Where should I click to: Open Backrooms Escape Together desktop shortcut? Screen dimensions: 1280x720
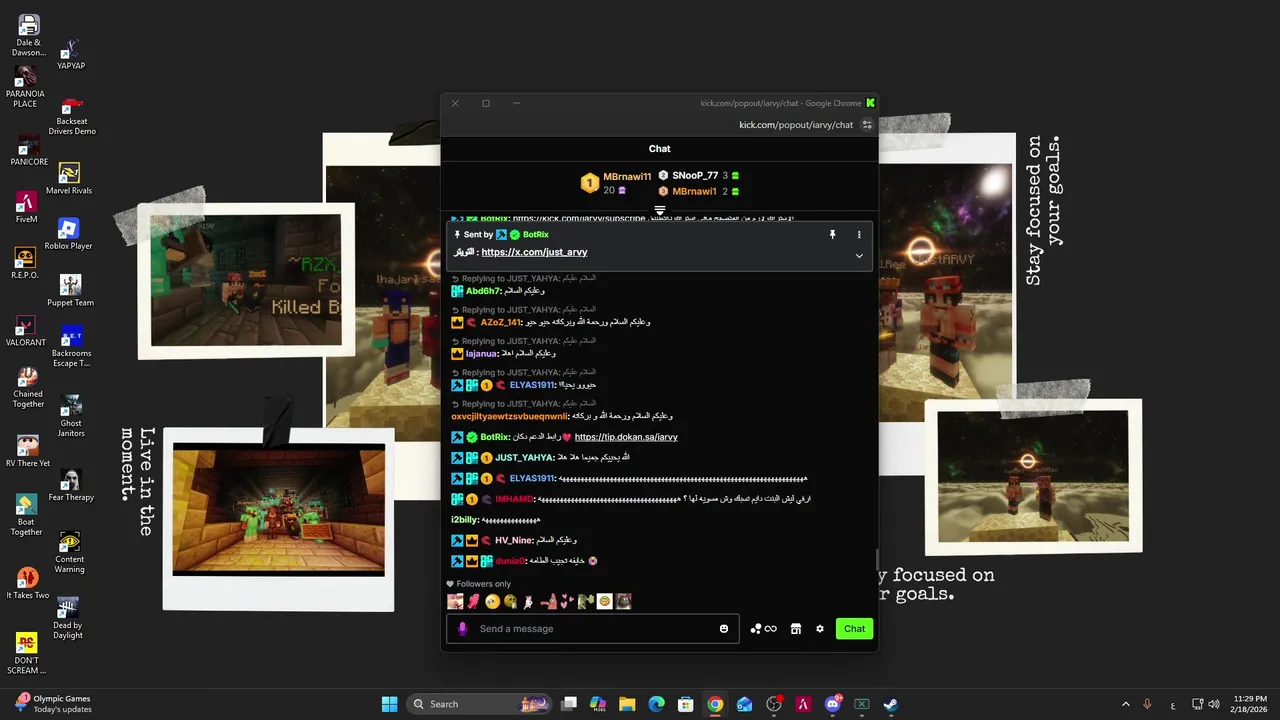tap(71, 346)
